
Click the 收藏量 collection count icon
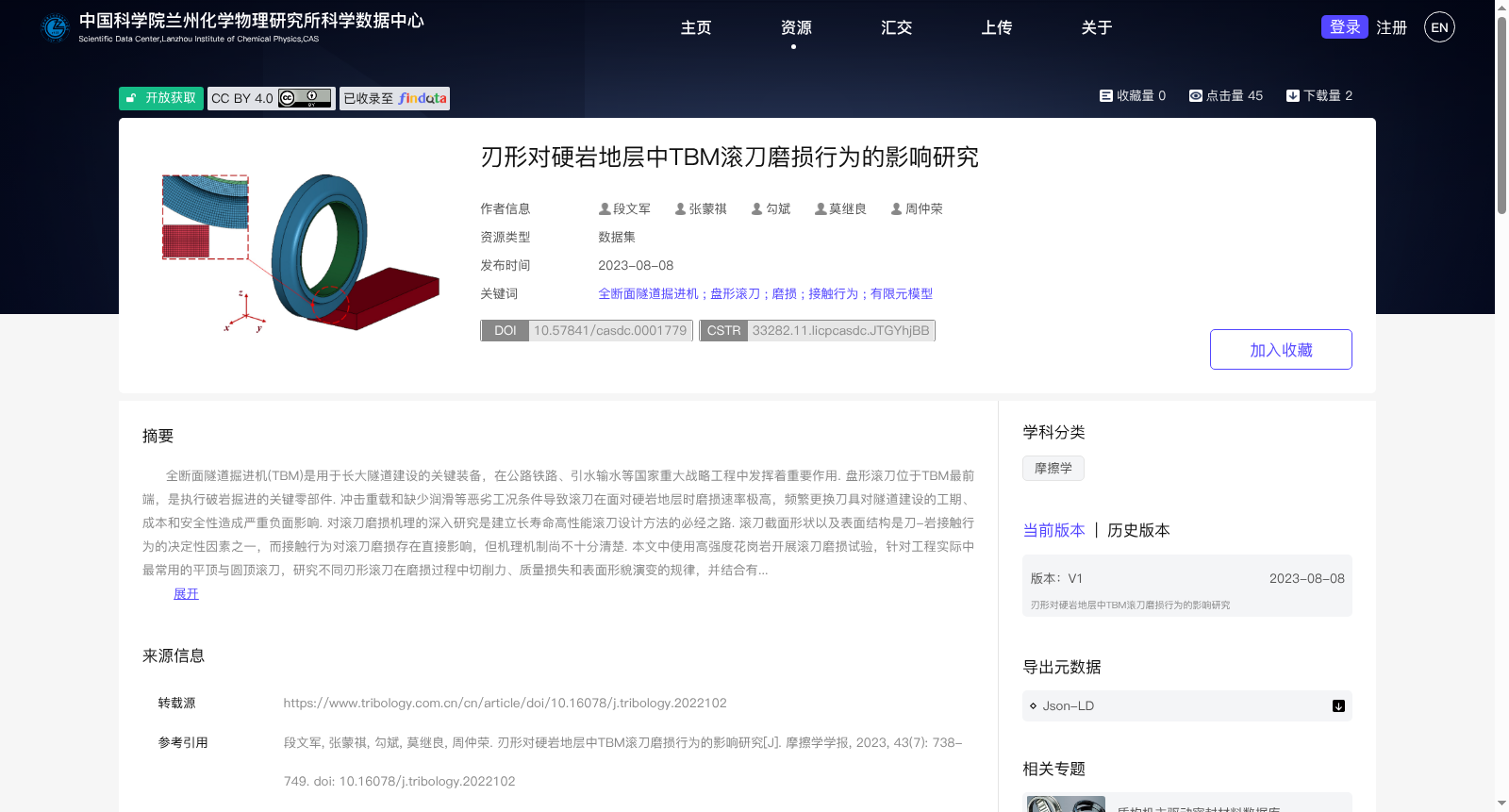(x=1105, y=95)
